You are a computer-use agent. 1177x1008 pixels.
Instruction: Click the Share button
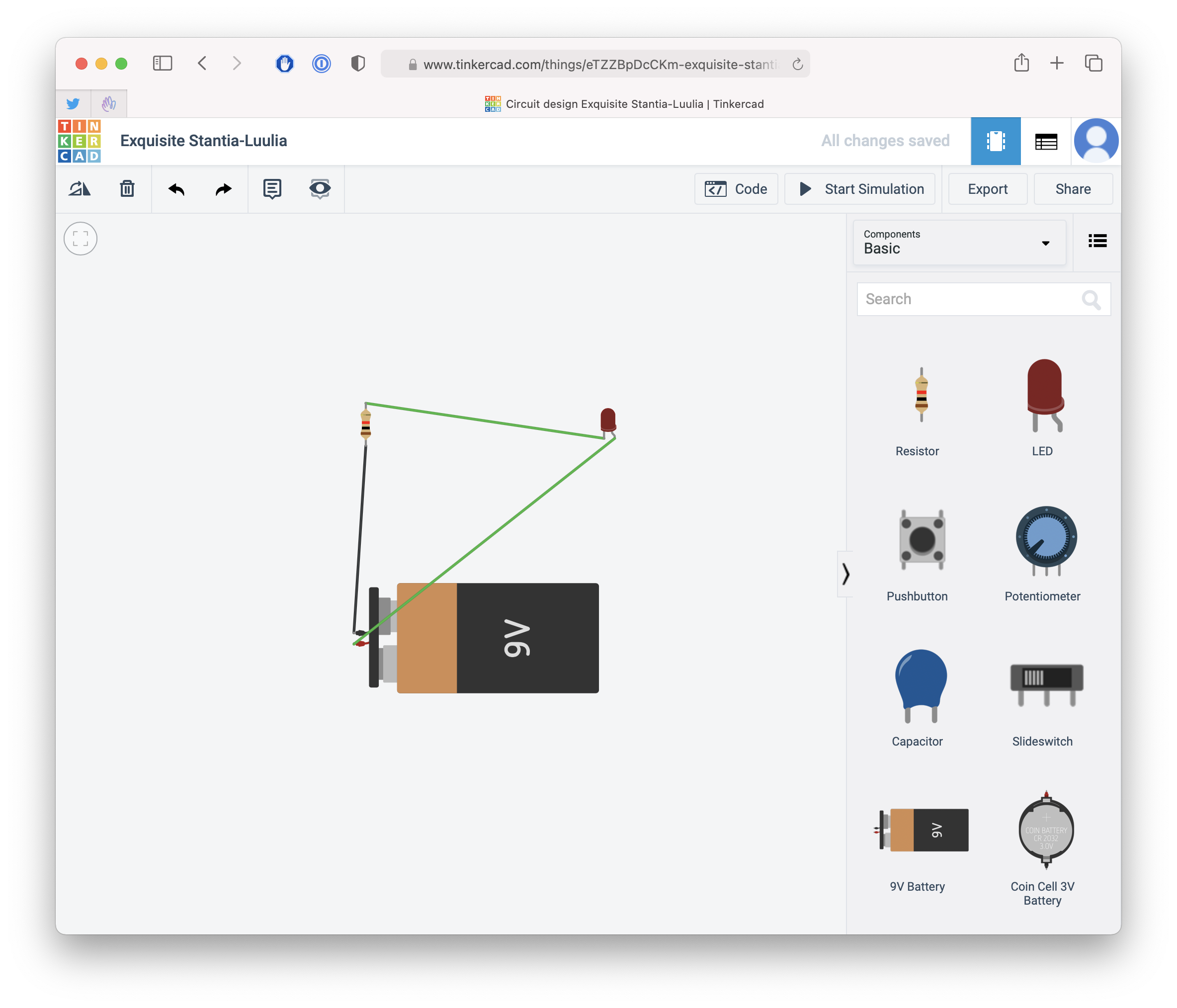tap(1073, 189)
